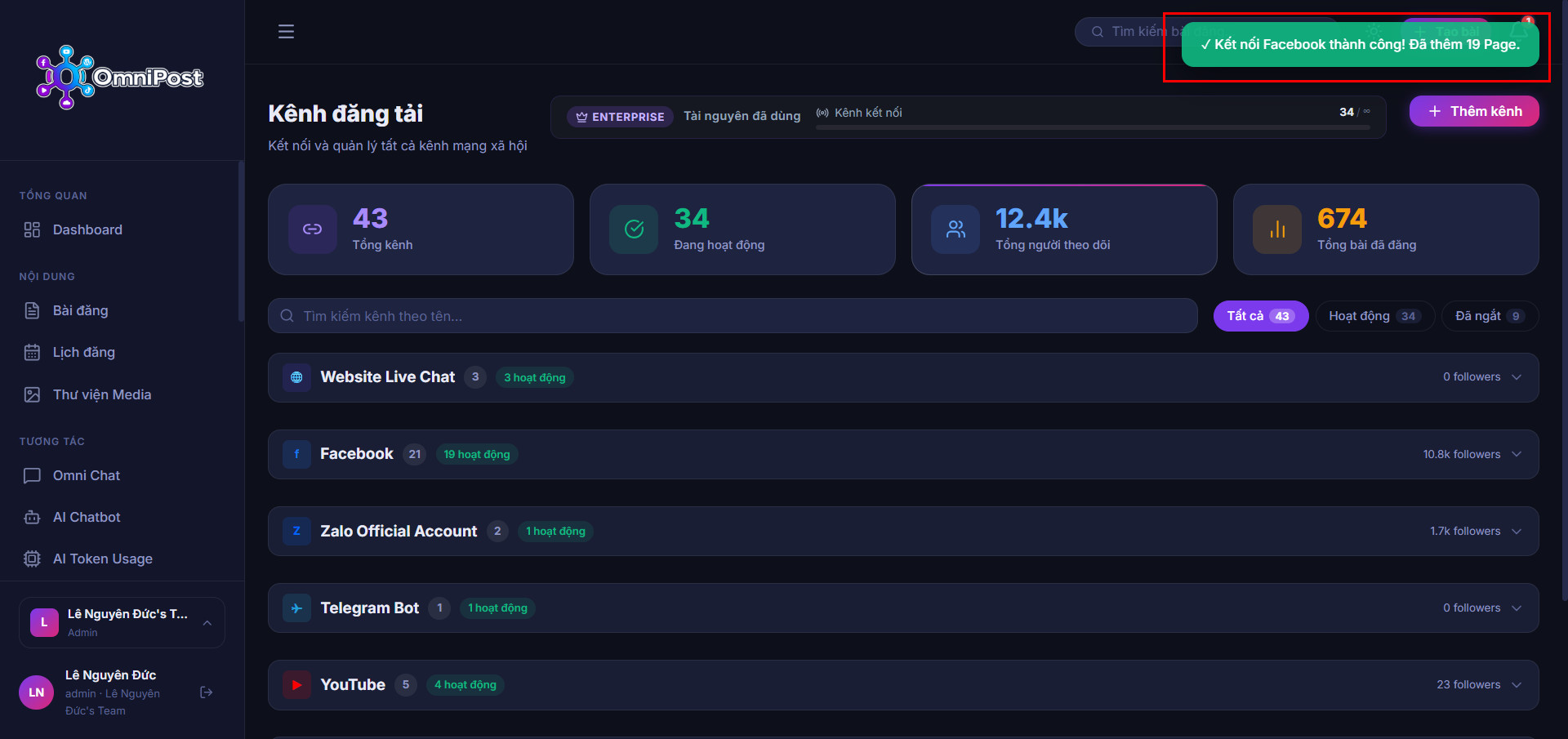Click the 19 hoạt động badge on Facebook
The image size is (1568, 739).
click(477, 454)
